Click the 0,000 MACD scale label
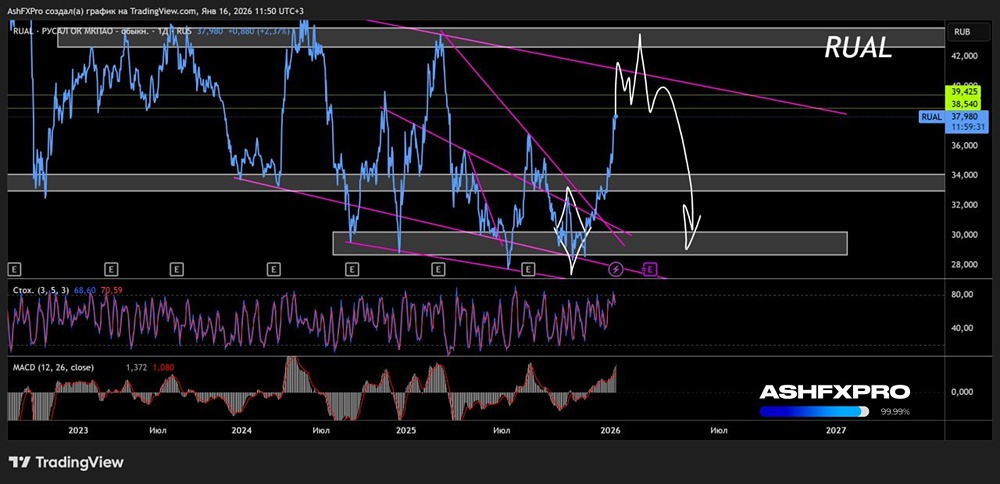This screenshot has height=484, width=1000. [x=961, y=392]
